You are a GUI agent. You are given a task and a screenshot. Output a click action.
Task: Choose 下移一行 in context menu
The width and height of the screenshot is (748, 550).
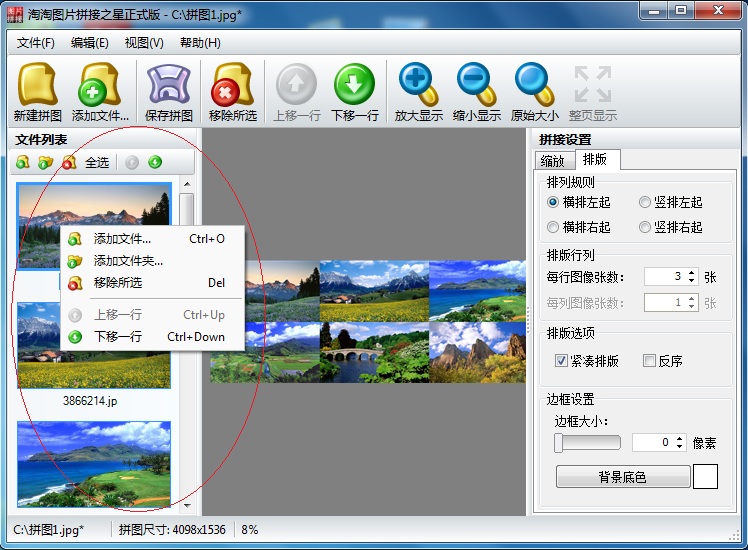click(153, 337)
